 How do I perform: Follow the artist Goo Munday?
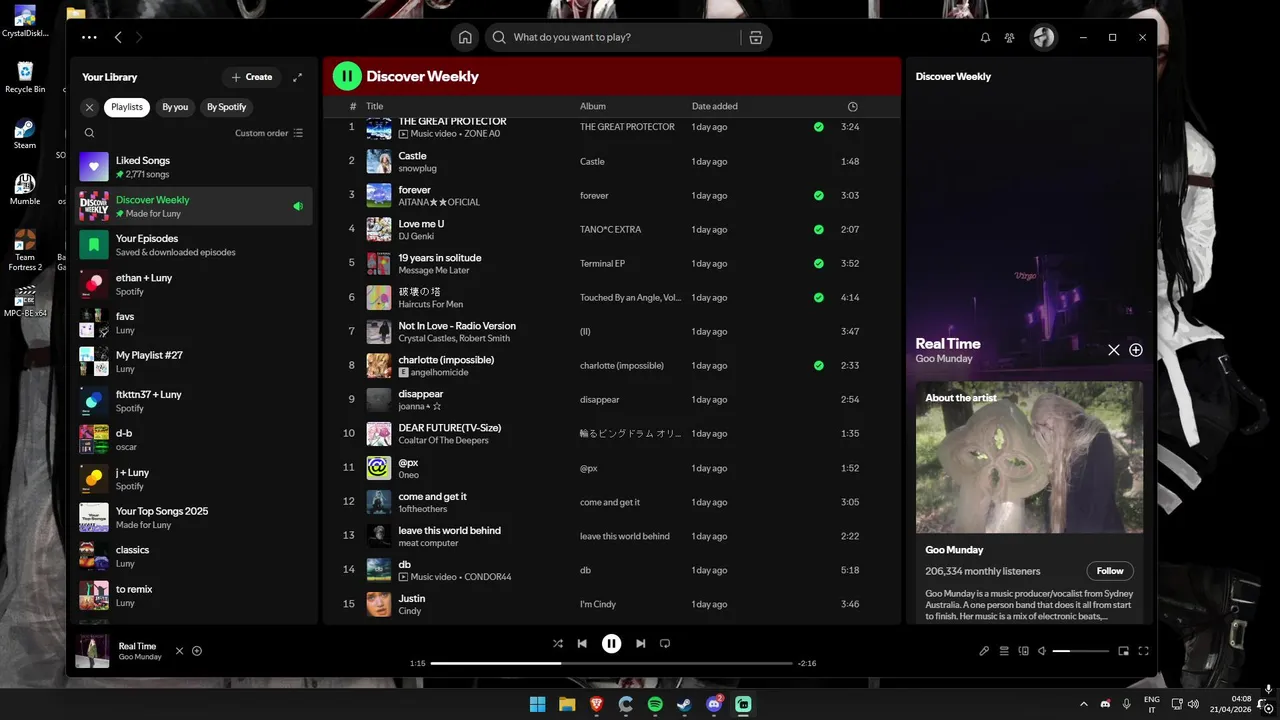pyautogui.click(x=1110, y=571)
